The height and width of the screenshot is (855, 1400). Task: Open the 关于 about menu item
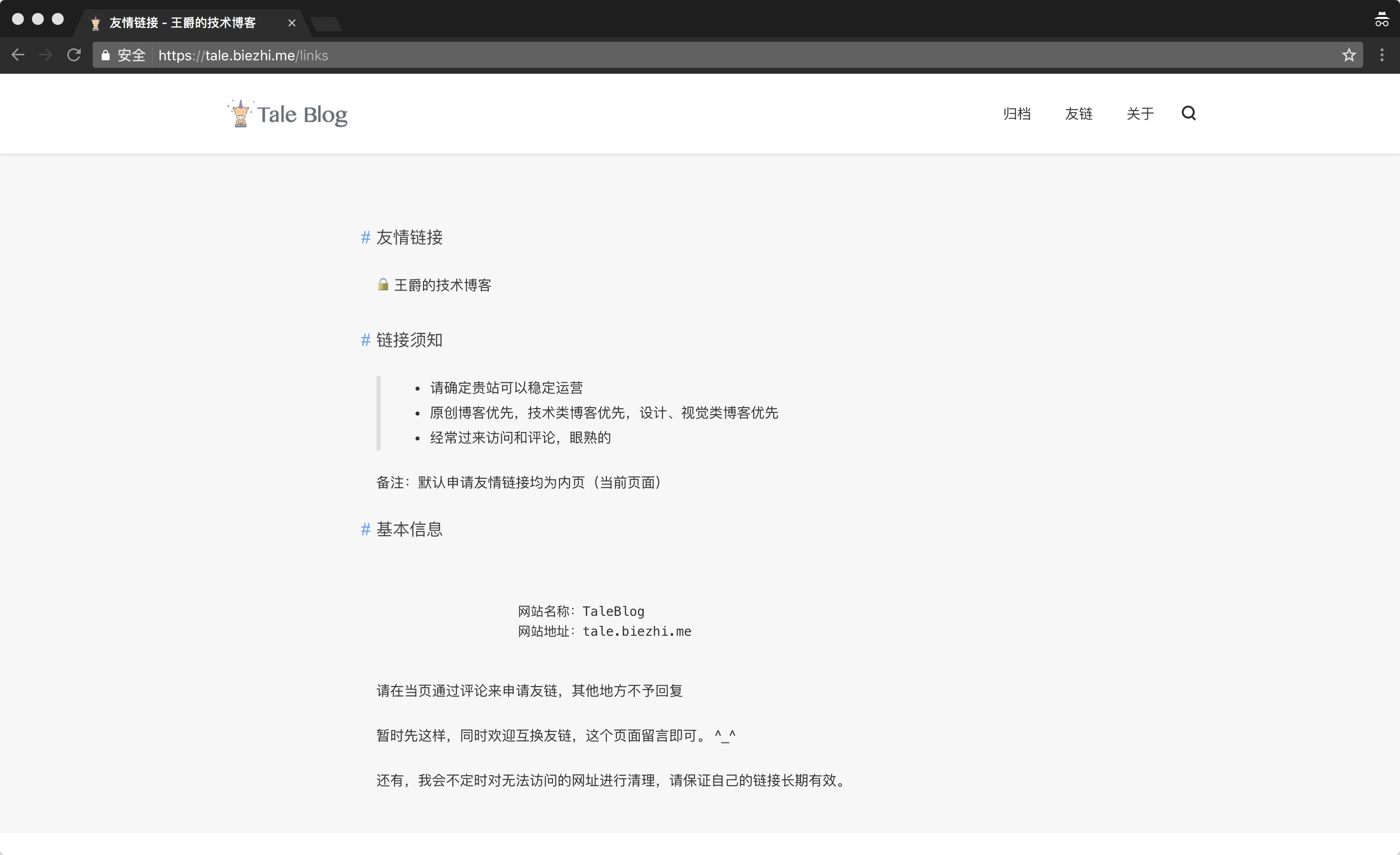pyautogui.click(x=1140, y=114)
